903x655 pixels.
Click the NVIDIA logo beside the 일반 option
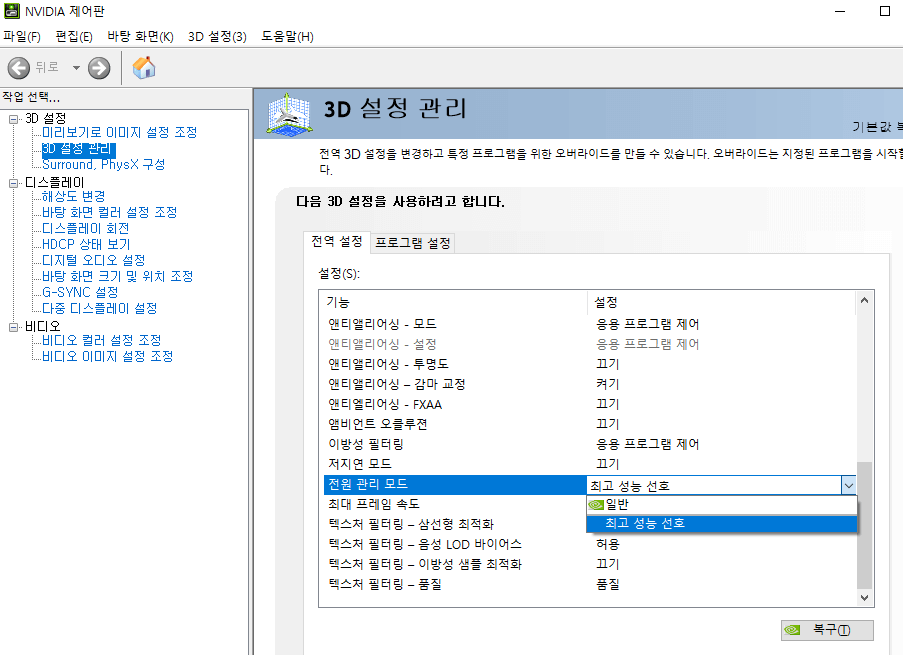tap(597, 503)
